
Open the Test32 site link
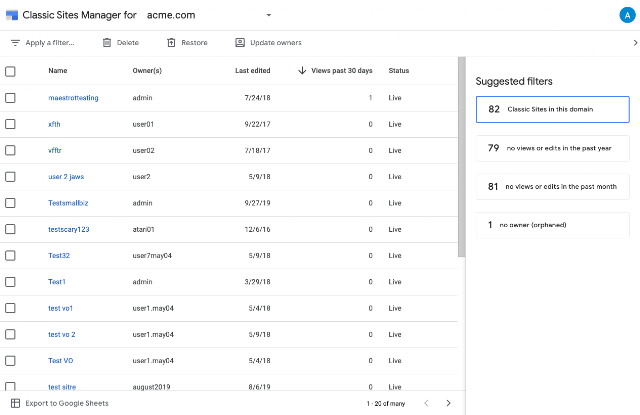[x=59, y=255]
